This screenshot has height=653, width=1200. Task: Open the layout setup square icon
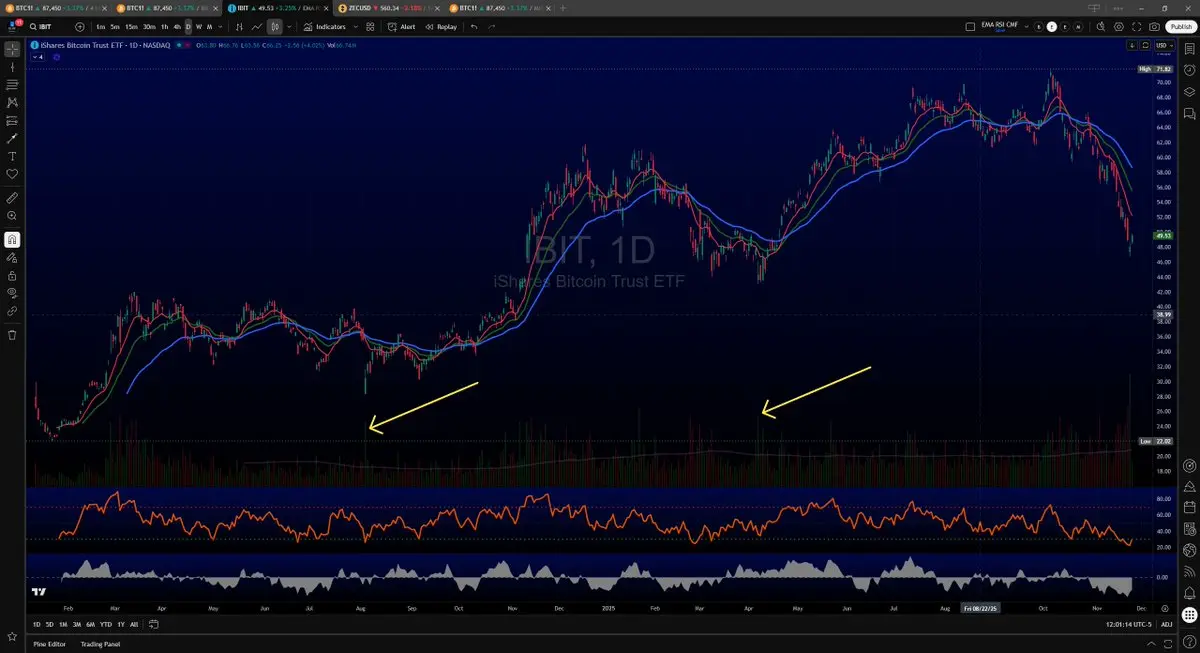pyautogui.click(x=969, y=27)
